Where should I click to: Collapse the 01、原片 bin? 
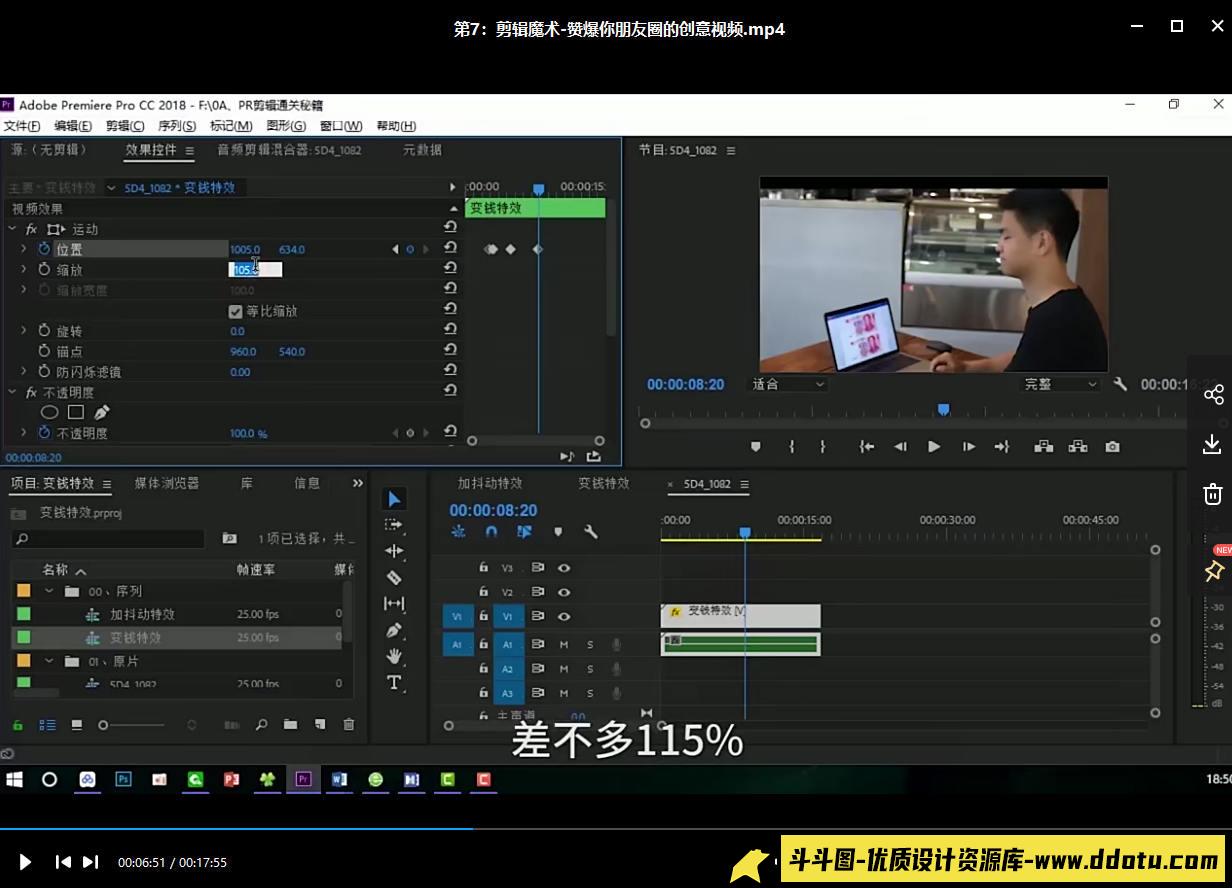pyautogui.click(x=49, y=661)
